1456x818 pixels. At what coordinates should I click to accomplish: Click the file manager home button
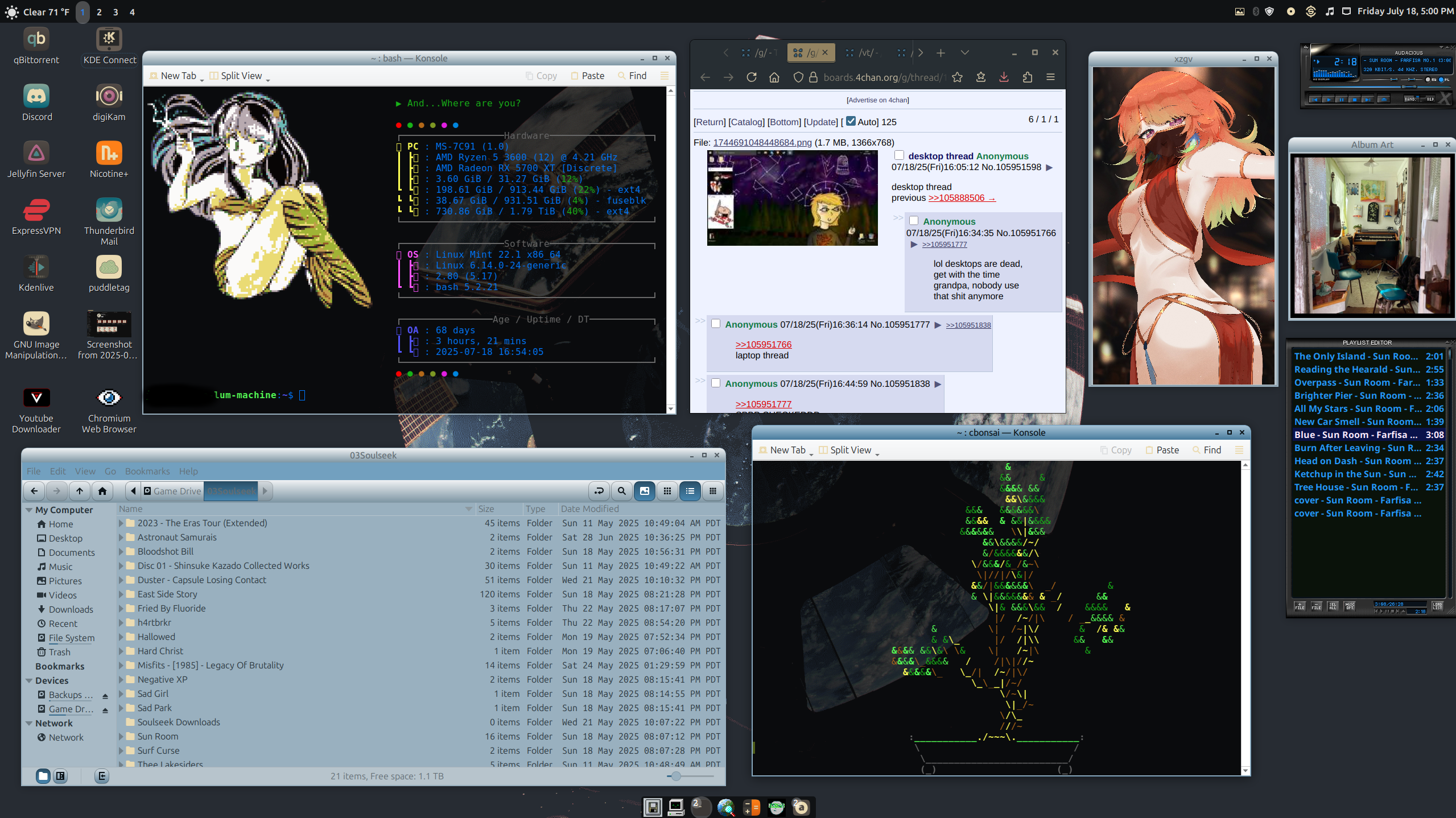102,491
